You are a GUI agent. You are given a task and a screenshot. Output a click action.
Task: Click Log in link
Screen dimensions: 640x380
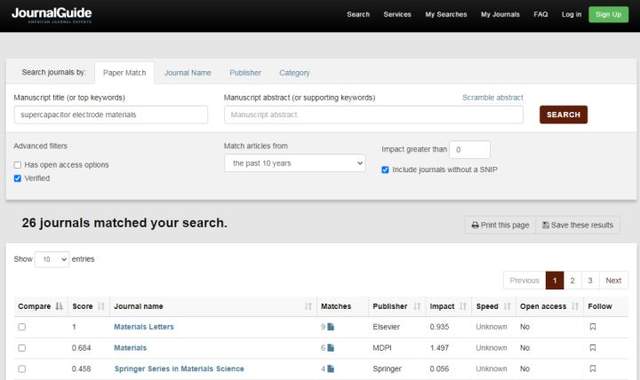click(571, 14)
